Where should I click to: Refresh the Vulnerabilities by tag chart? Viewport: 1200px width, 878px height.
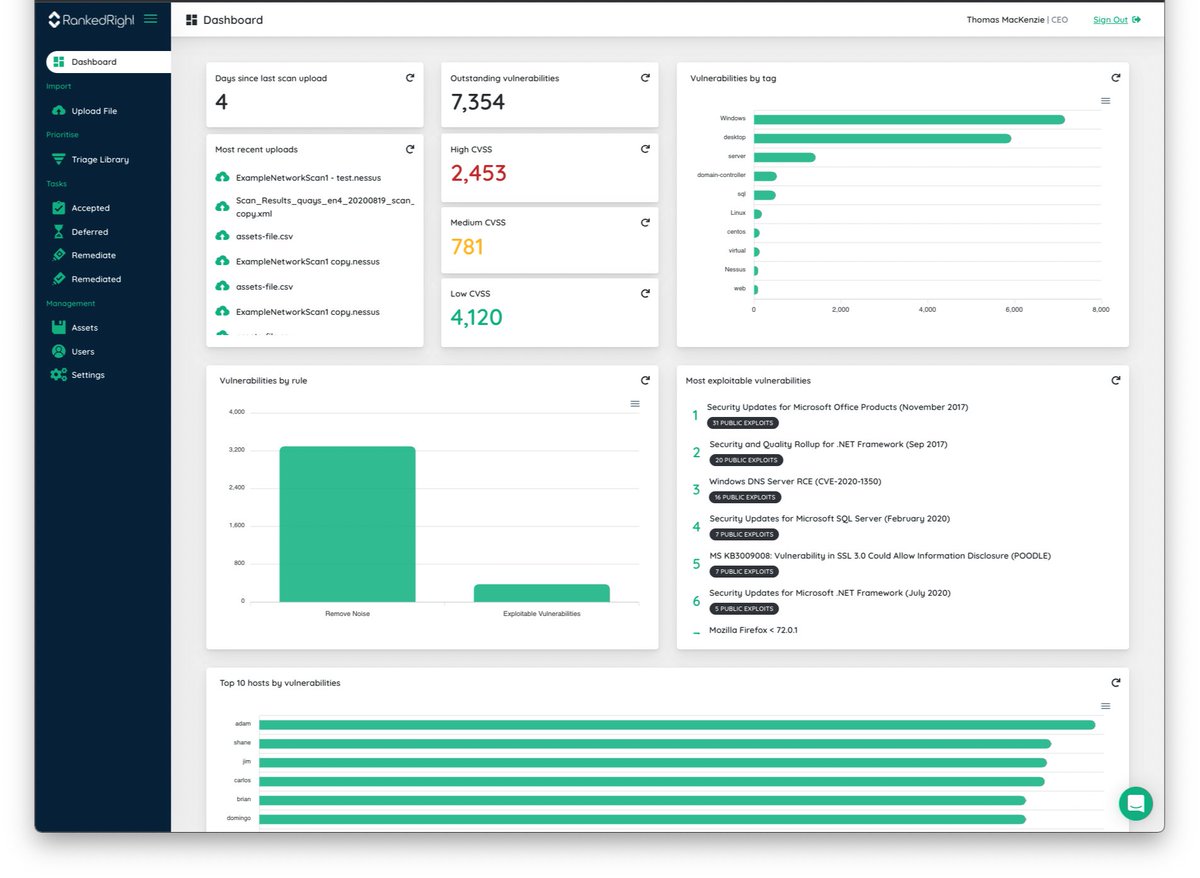[x=1116, y=78]
